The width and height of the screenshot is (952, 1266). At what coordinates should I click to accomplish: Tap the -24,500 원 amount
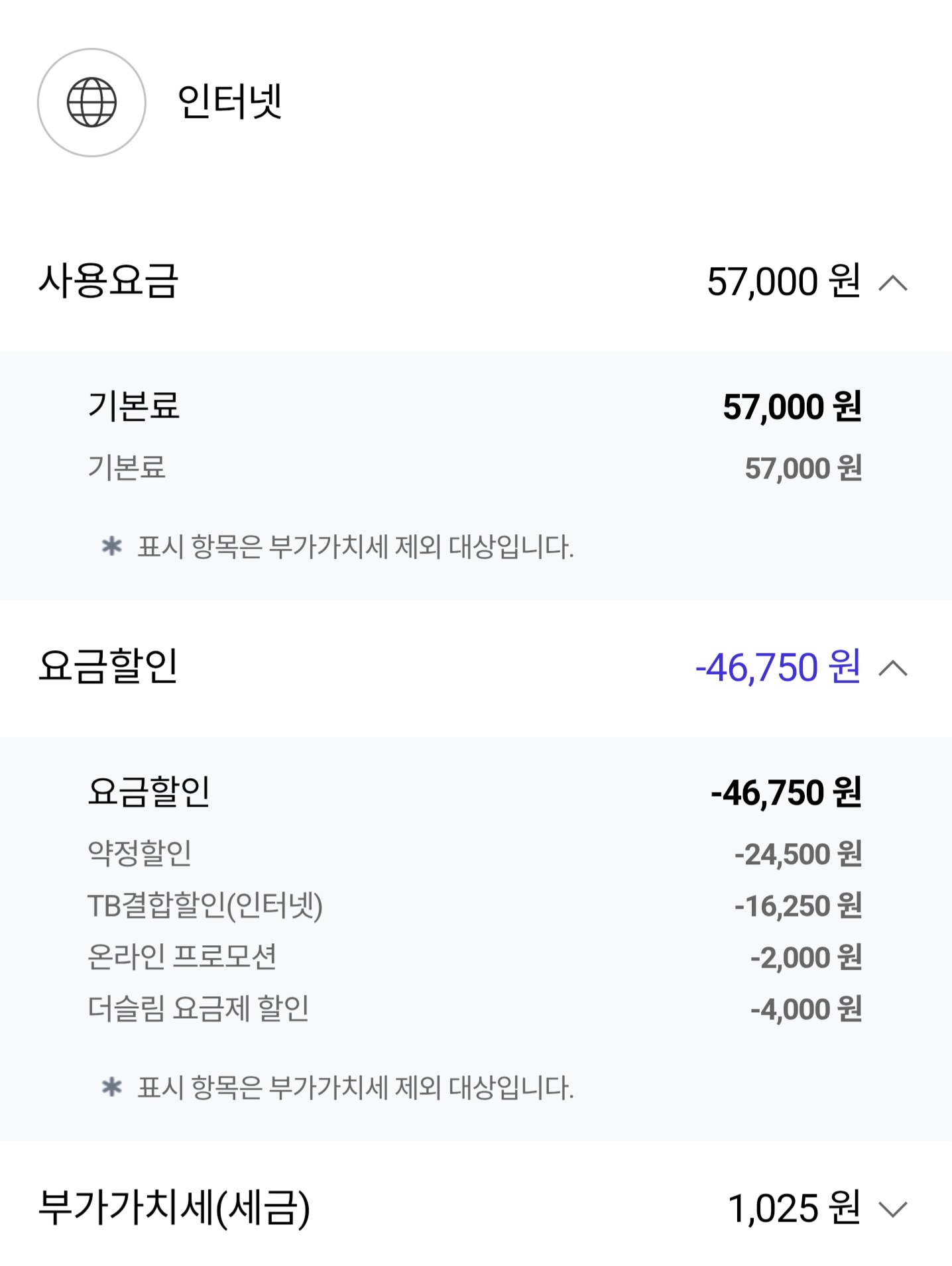(x=798, y=854)
